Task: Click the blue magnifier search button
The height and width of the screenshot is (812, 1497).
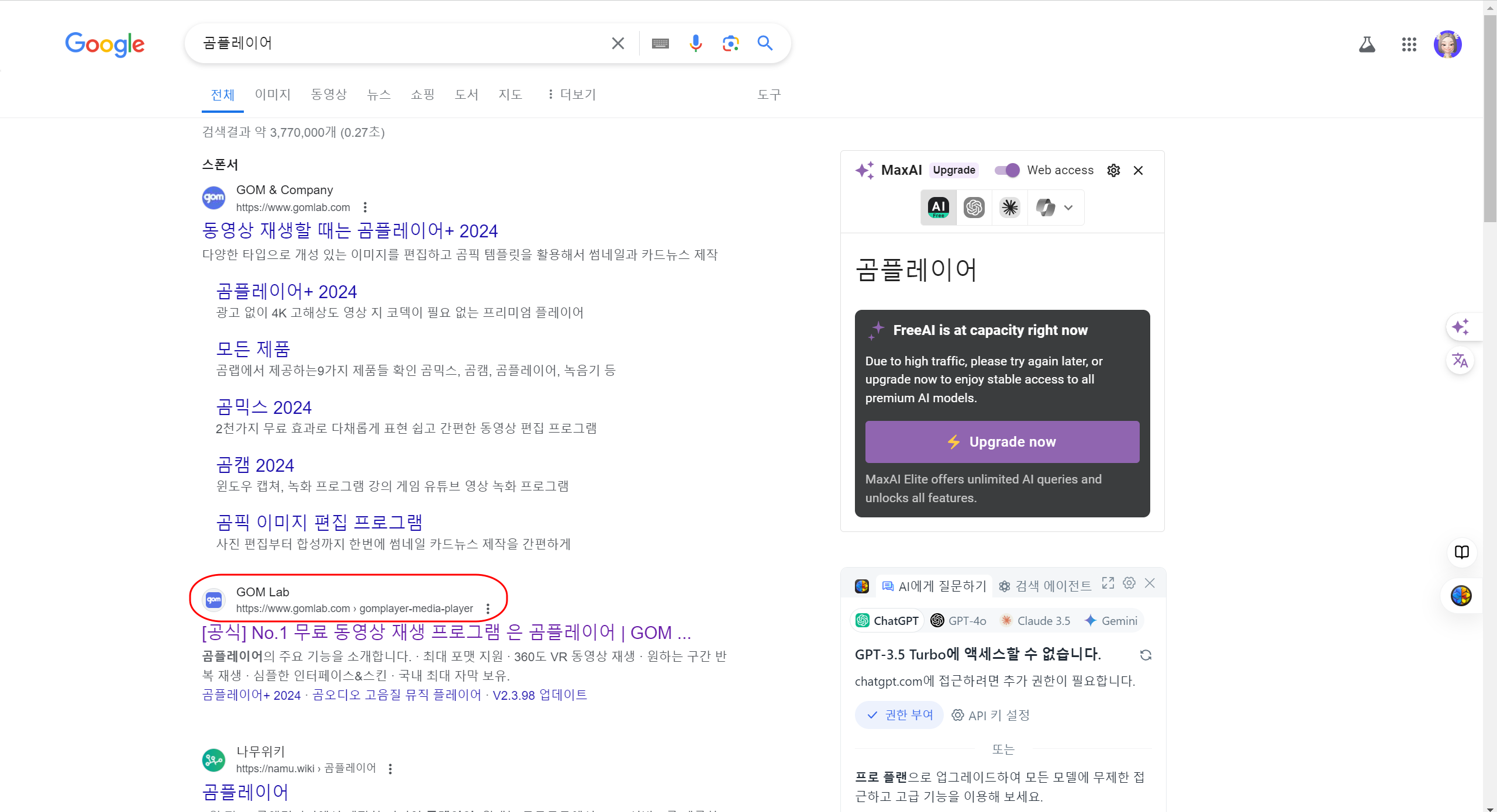Action: coord(765,43)
